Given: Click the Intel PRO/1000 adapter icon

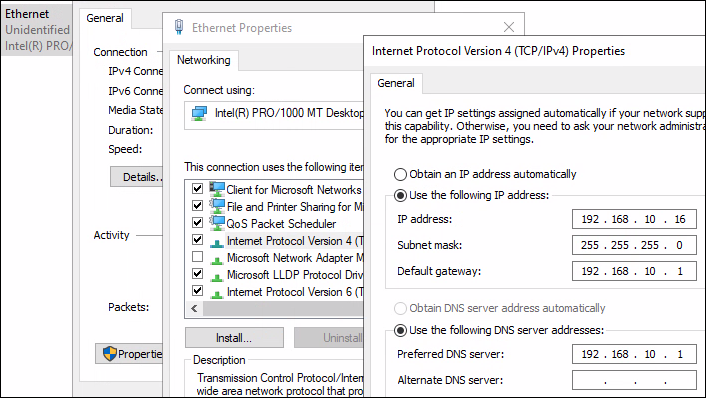Looking at the screenshot, I should pyautogui.click(x=199, y=113).
